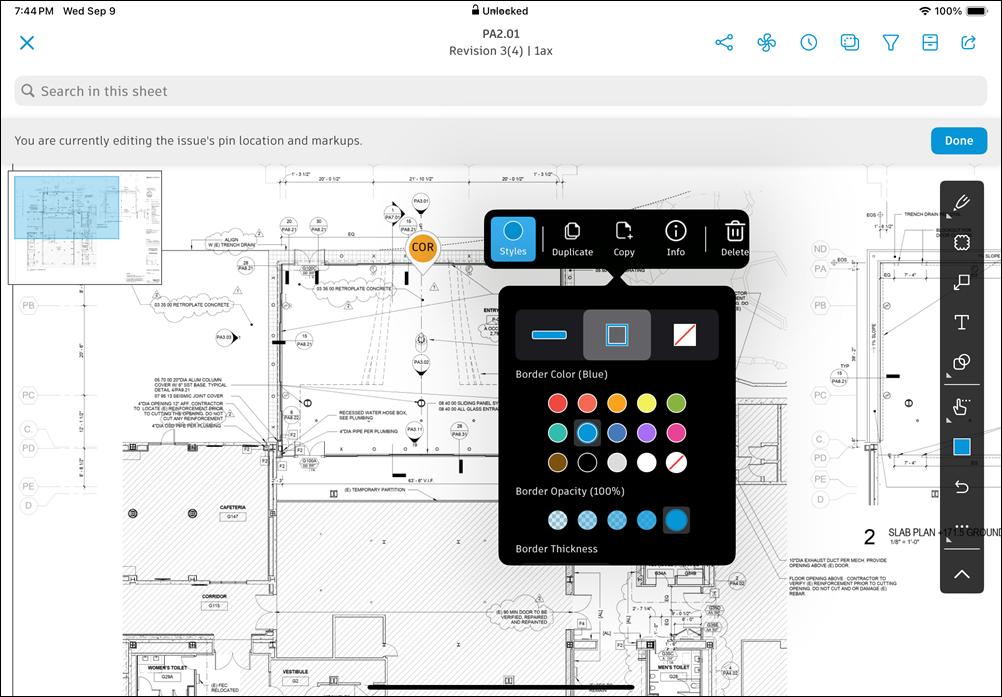Viewport: 1002px width, 697px height.
Task: Pick the coral border color
Action: click(x=587, y=403)
